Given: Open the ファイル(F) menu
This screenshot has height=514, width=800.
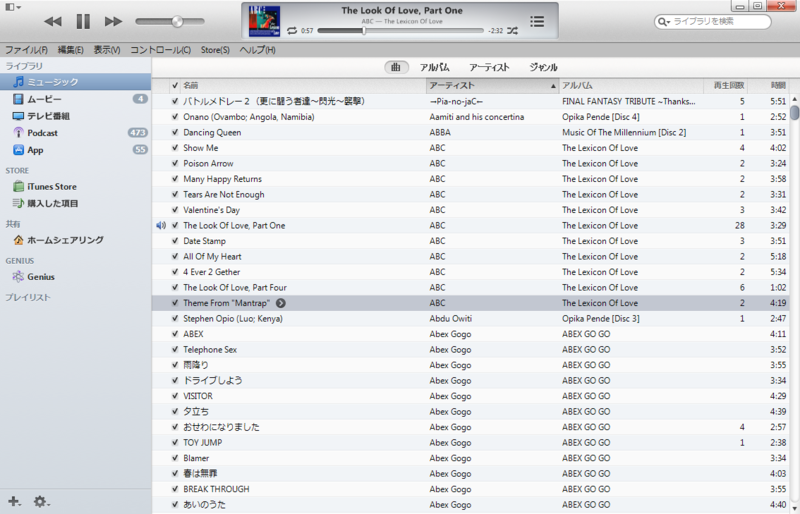Looking at the screenshot, I should 26,50.
